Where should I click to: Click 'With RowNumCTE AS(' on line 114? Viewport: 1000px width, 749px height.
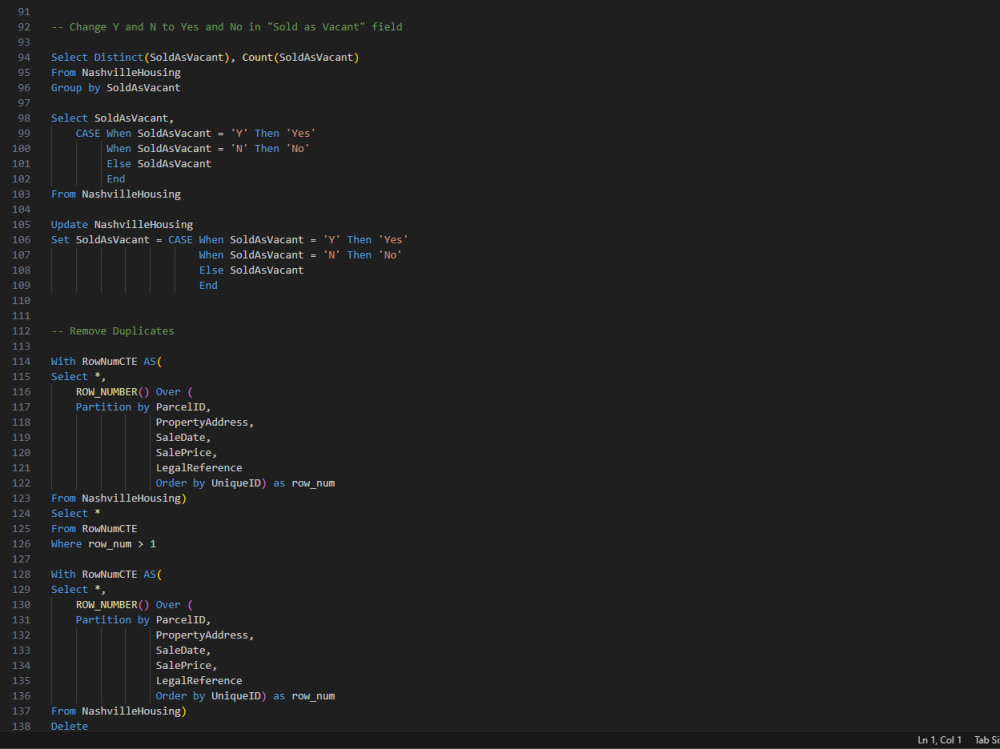click(x=107, y=362)
